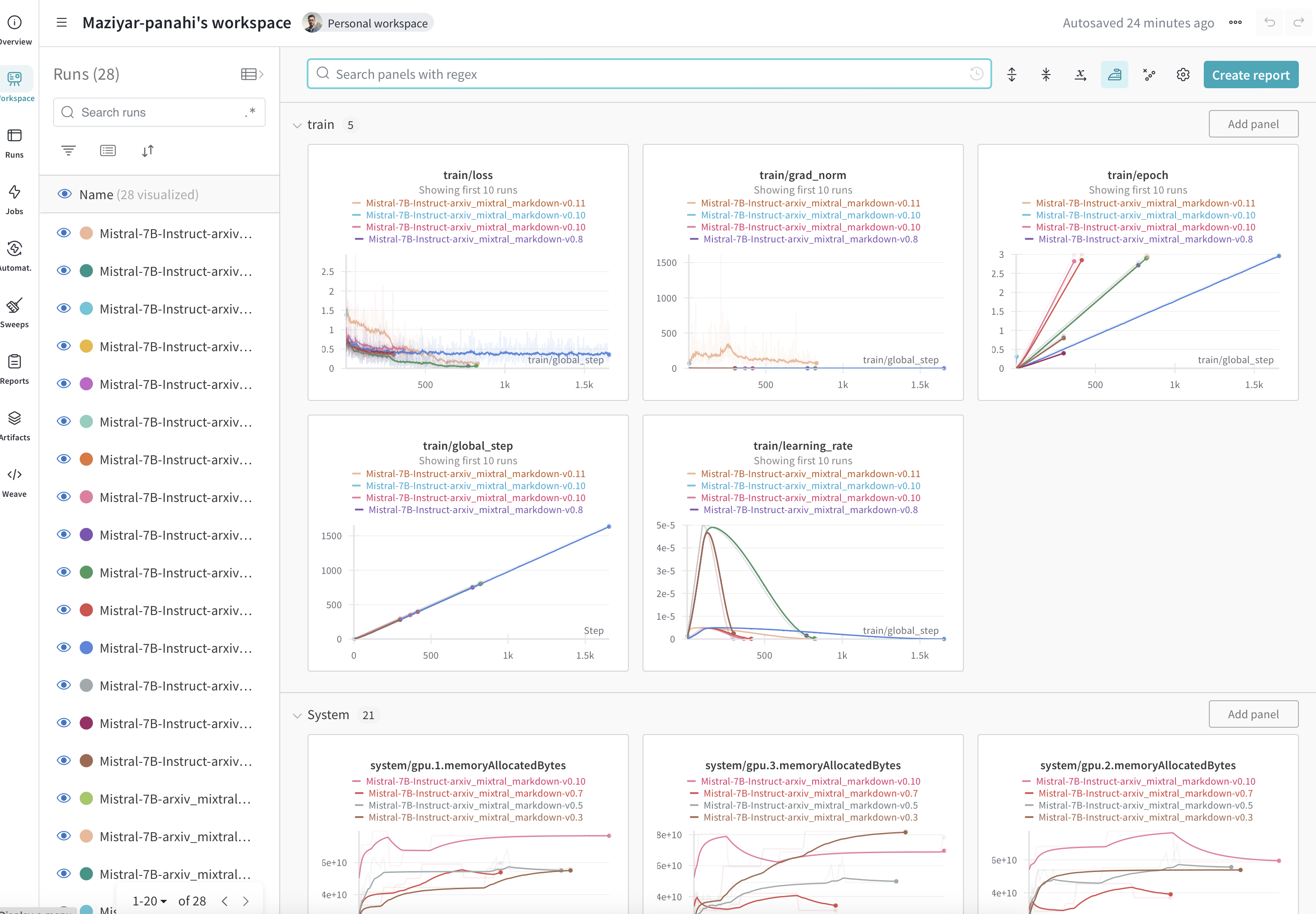The image size is (1316, 914).
Task: Switch to the Runs sidebar tab
Action: (15, 143)
